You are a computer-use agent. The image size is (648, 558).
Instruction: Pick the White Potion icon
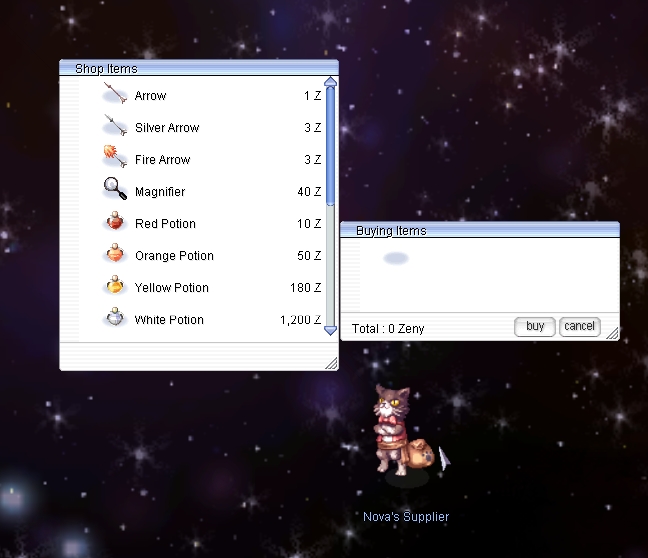[115, 319]
